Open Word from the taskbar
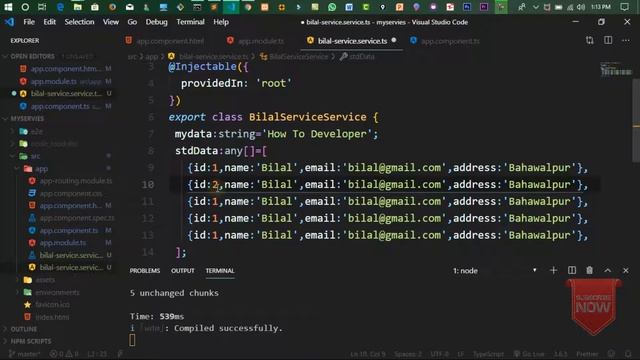Screen dimensions: 640x360 (x=349, y=7)
